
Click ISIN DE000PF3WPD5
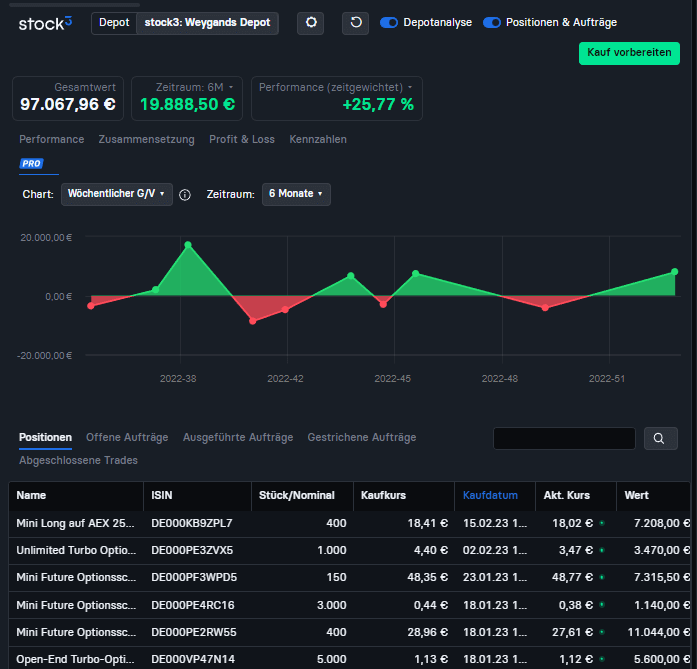(x=194, y=577)
